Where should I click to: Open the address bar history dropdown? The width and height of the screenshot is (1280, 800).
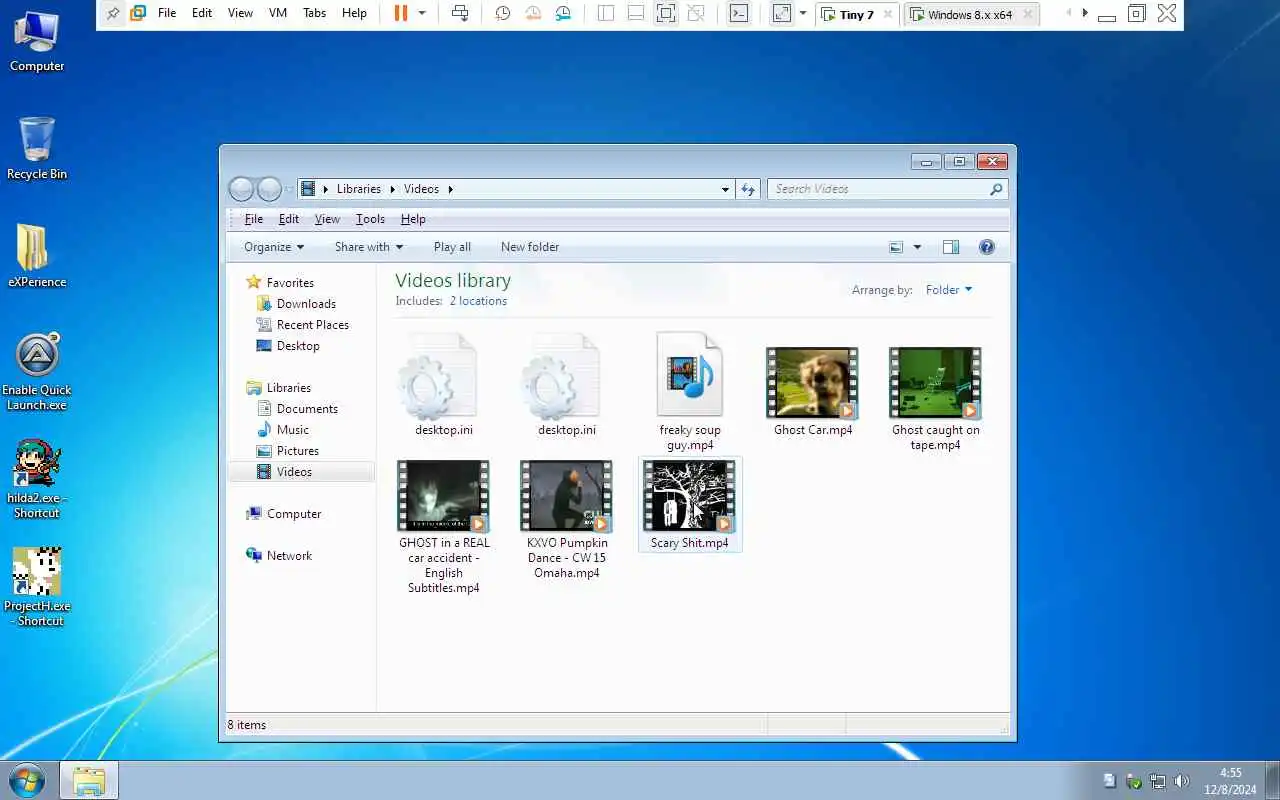[x=726, y=189]
